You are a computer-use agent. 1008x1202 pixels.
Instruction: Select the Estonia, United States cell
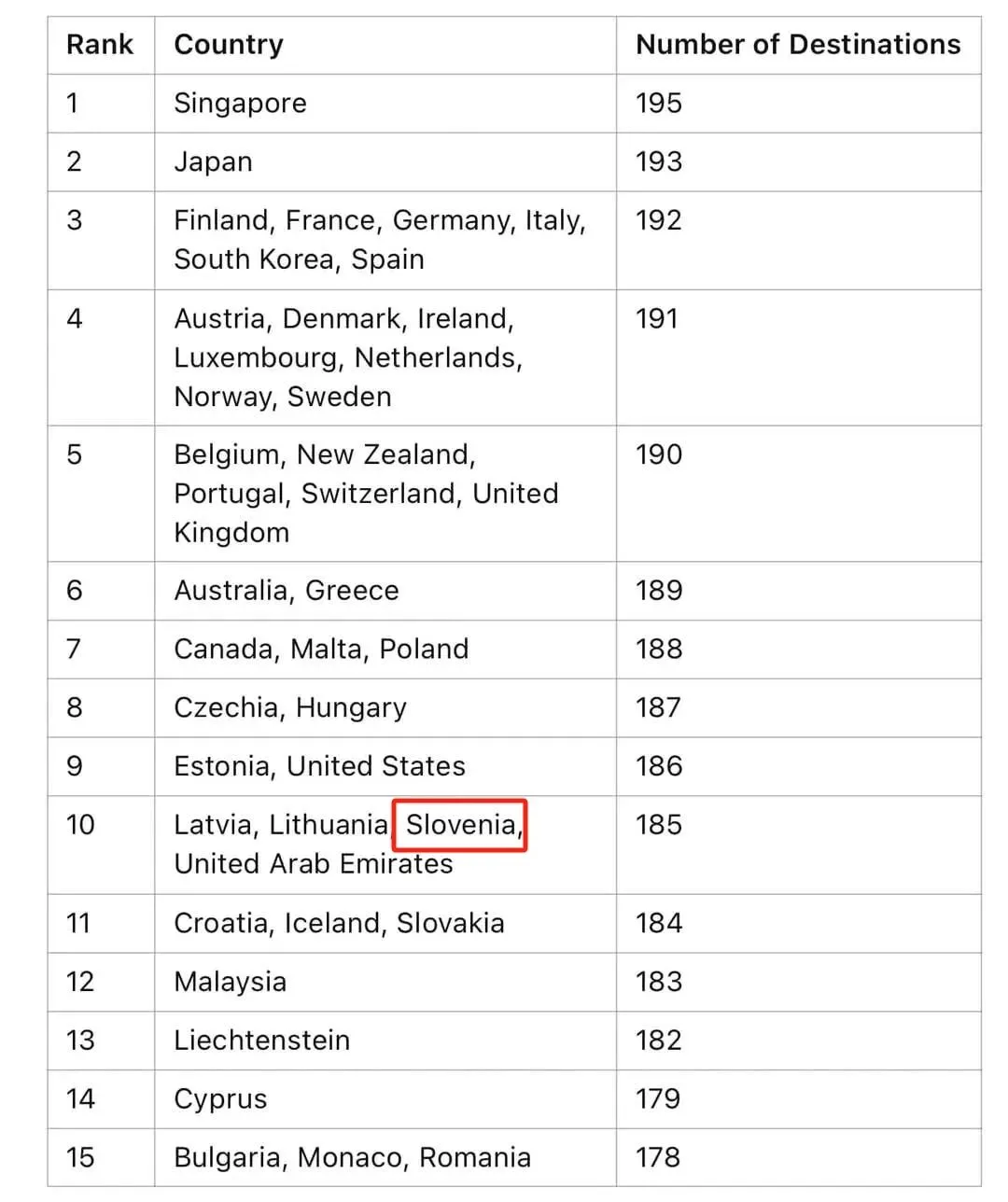(x=385, y=767)
